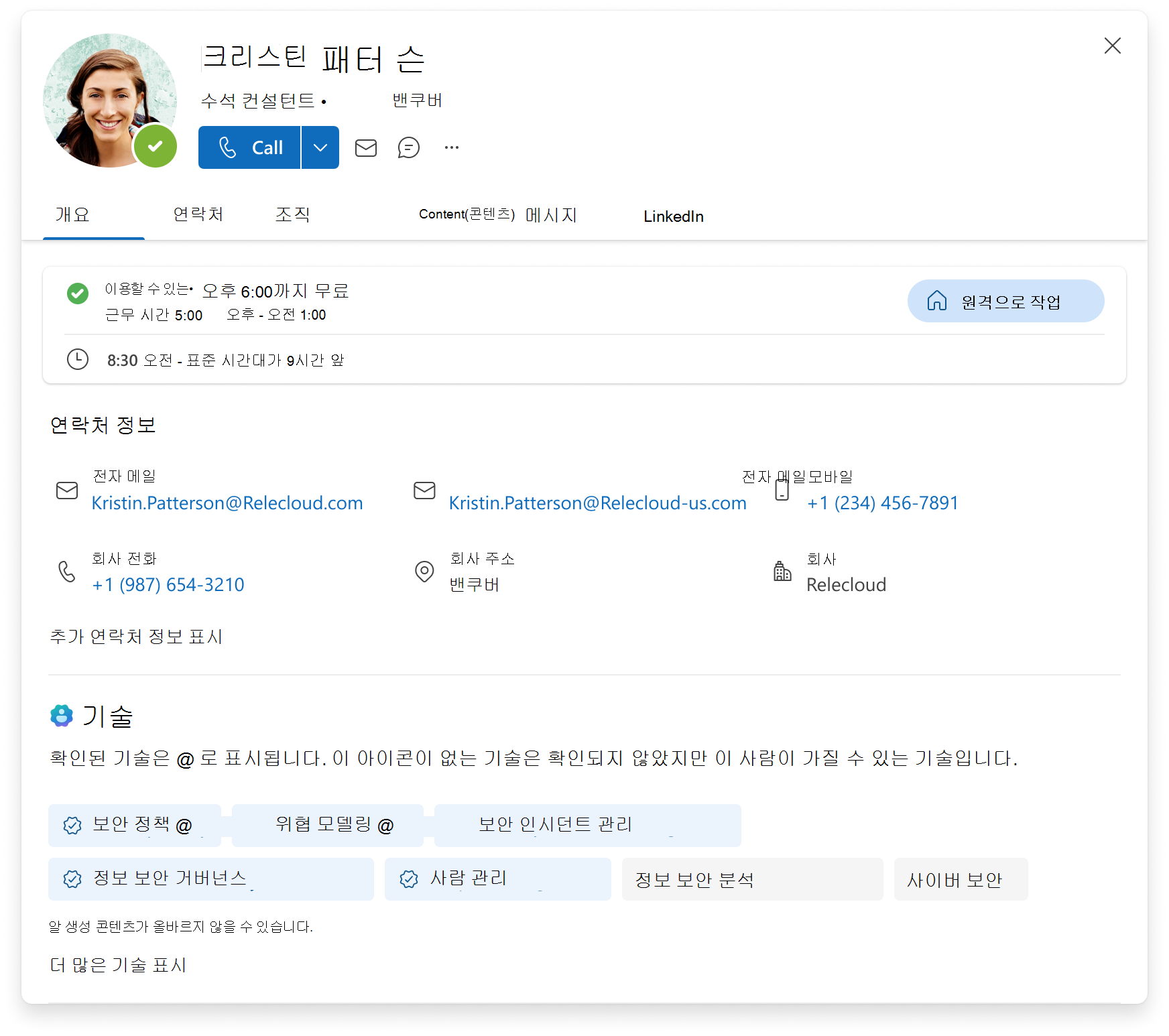Screen dimensions: 1169x1036
Task: Expand the Call options dropdown arrow
Action: [x=320, y=147]
